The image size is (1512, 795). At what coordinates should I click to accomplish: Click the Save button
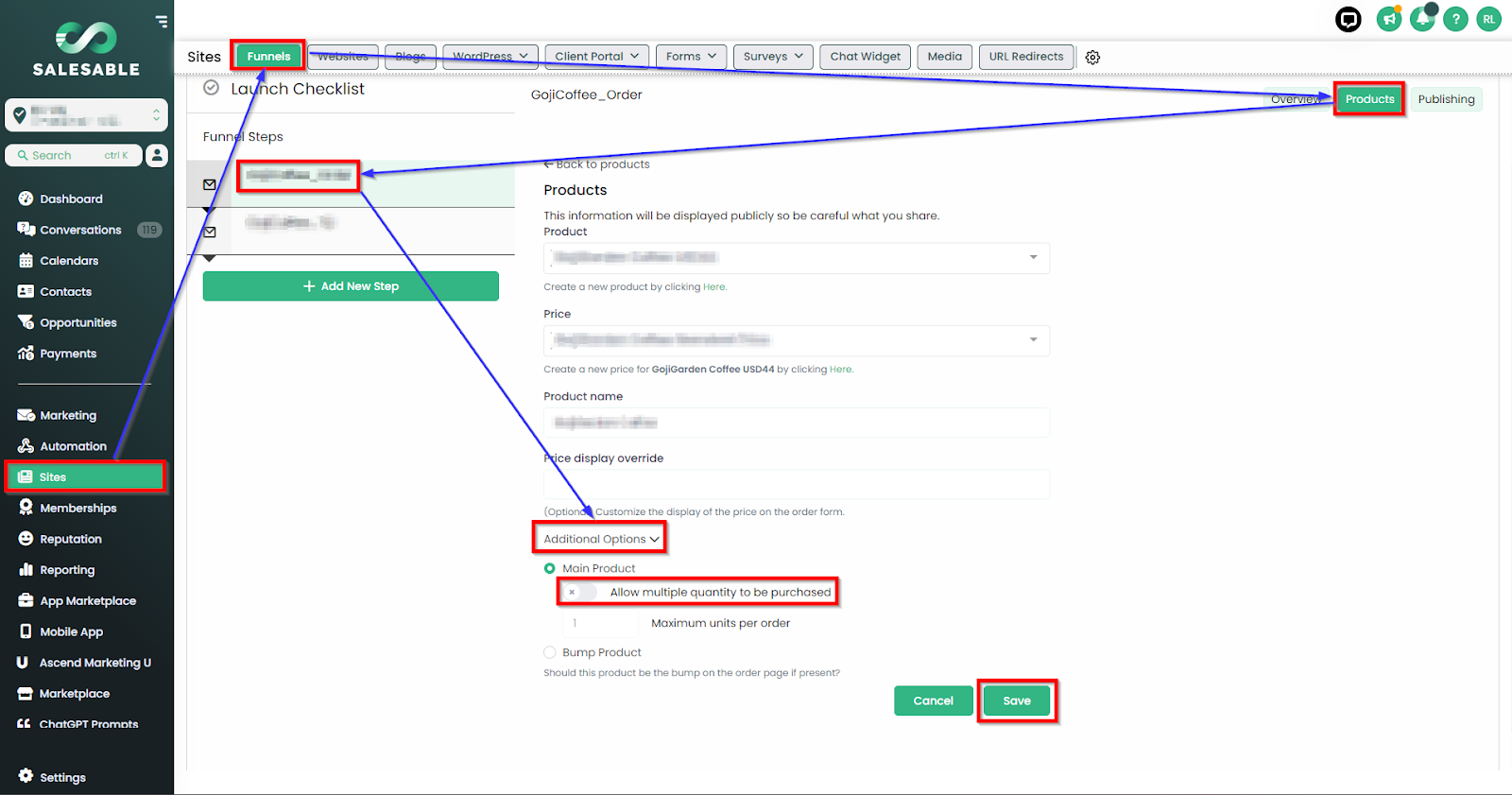[1017, 700]
